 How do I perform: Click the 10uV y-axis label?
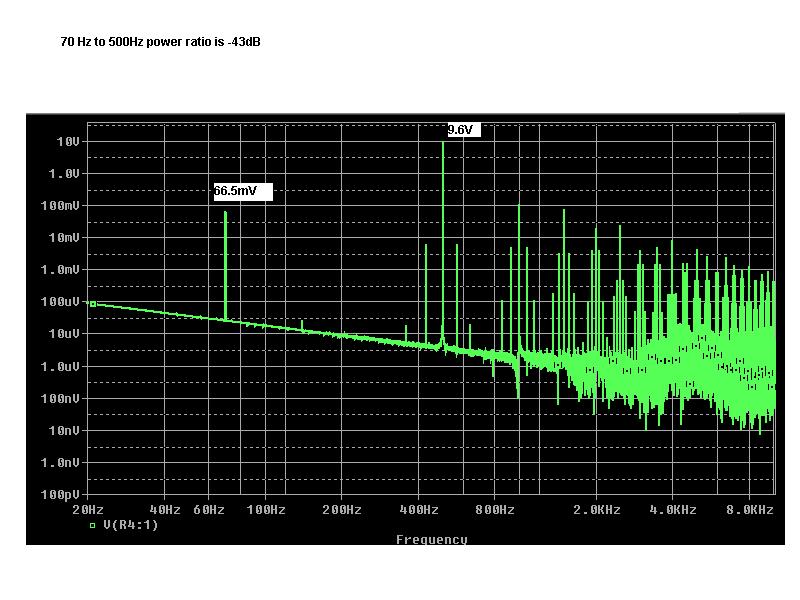[64, 334]
